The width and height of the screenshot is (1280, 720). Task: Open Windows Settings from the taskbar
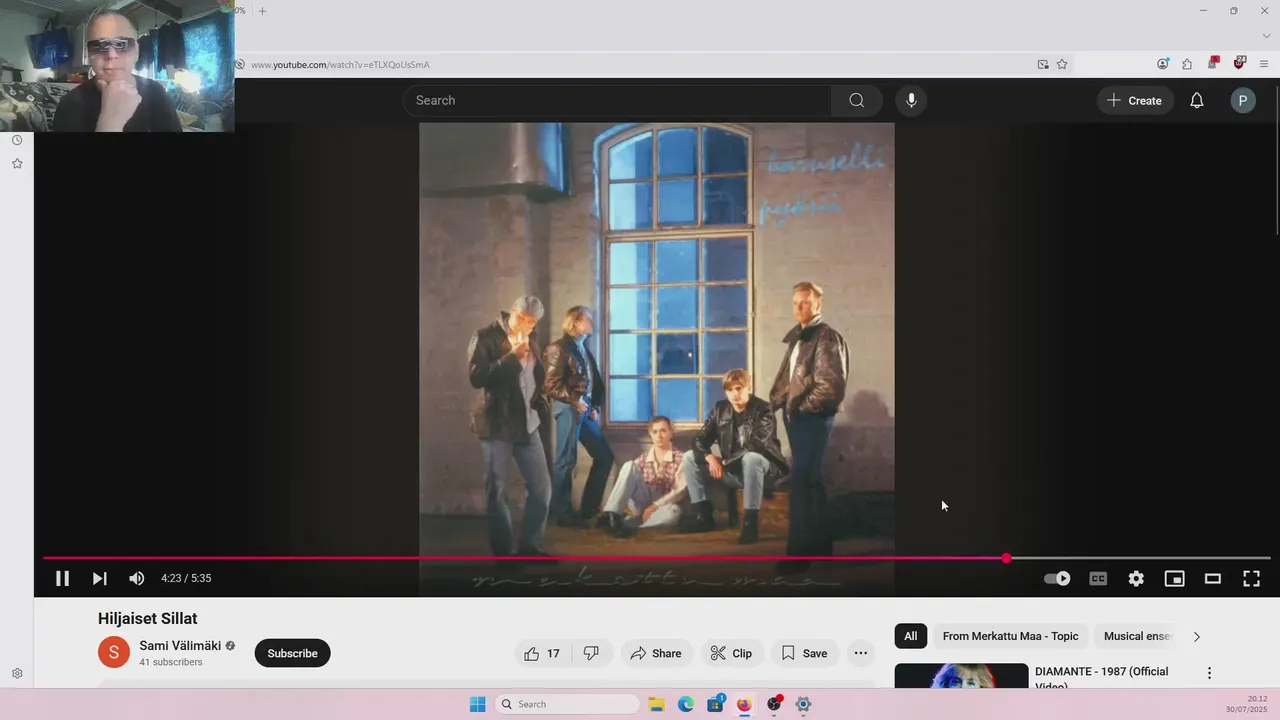[x=803, y=704]
